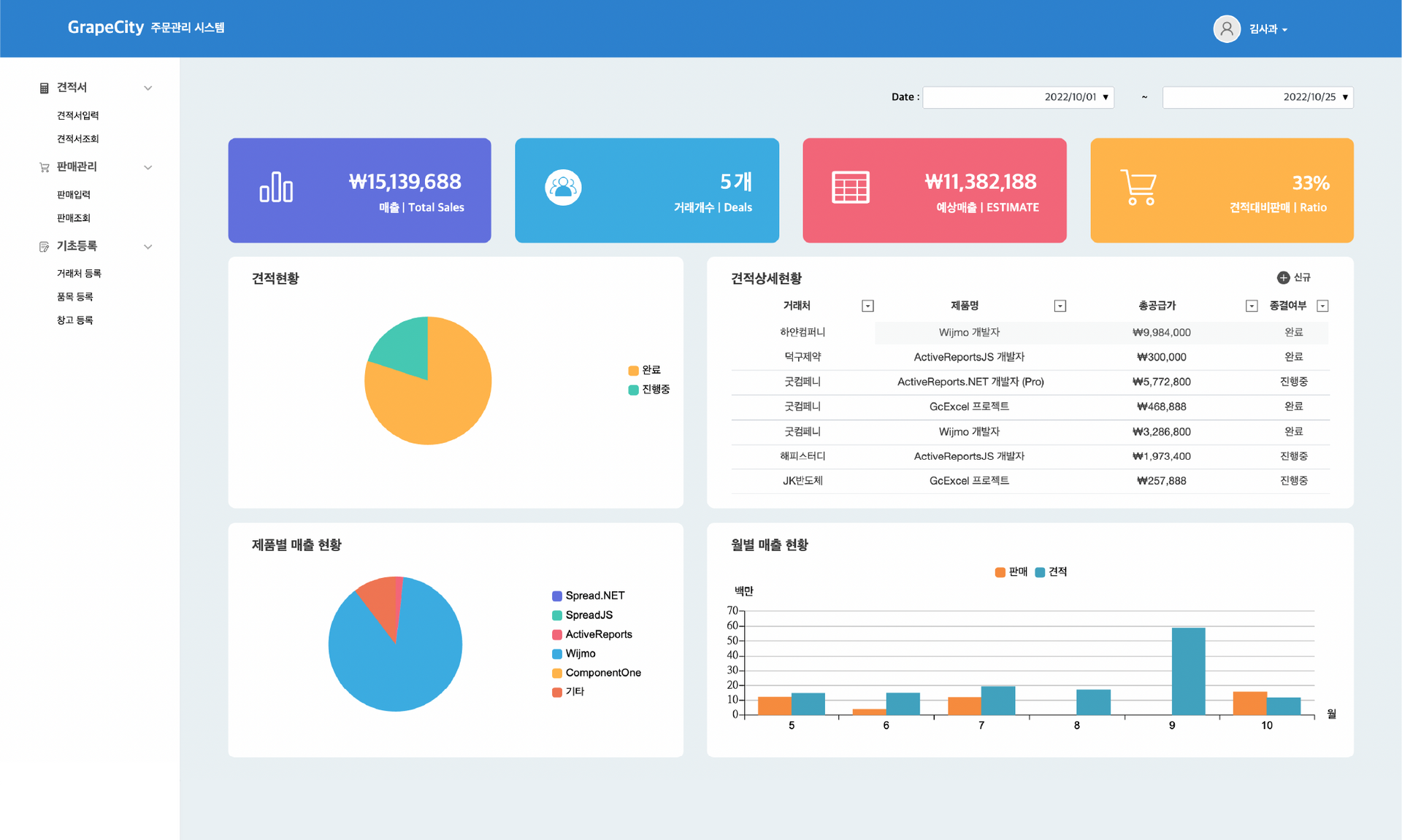Toggle 판매 legend in monthly chart
Screen dimensions: 1402x840
[1011, 572]
